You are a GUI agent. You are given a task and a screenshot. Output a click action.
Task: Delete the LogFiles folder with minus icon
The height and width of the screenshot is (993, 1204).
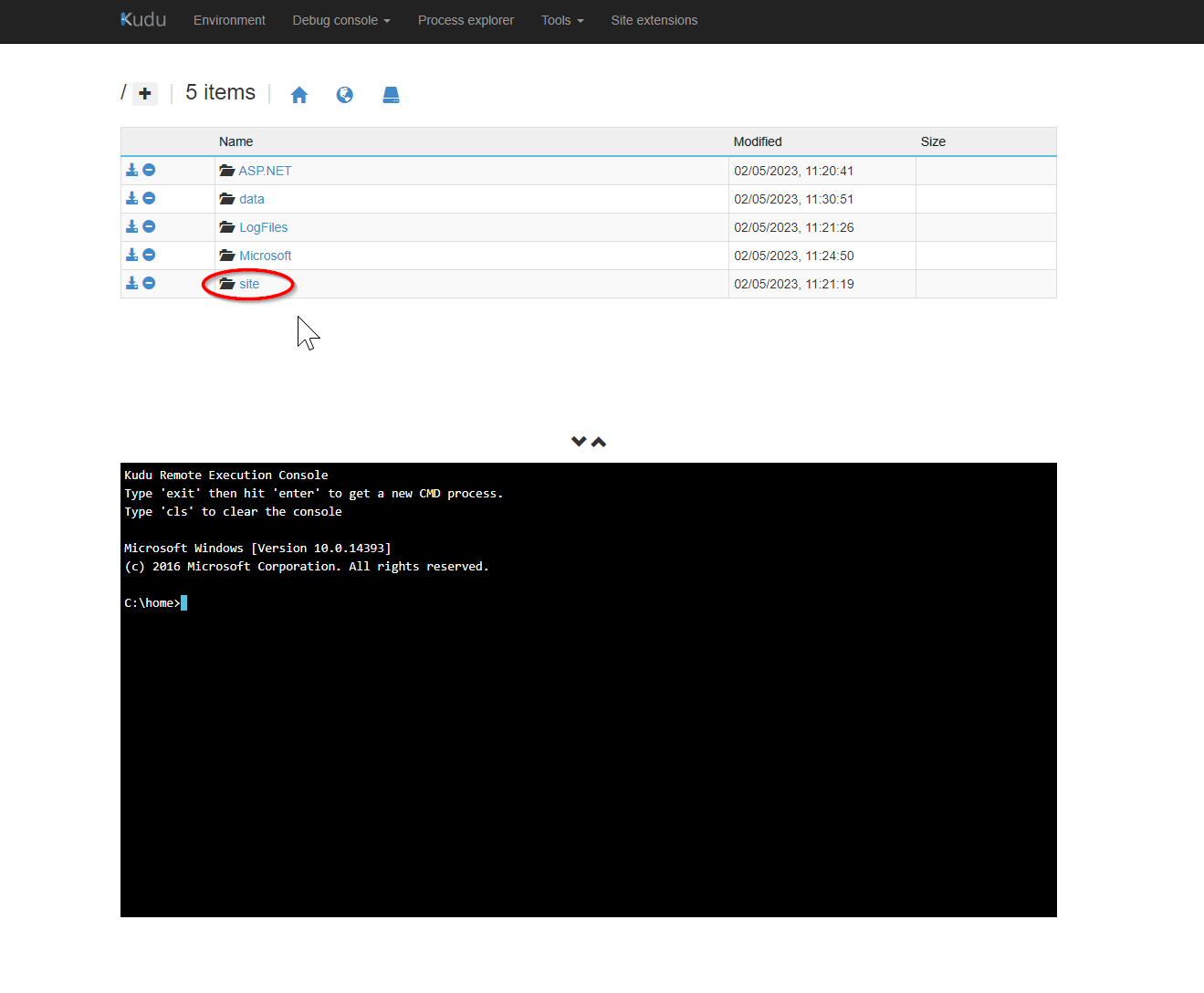[149, 226]
